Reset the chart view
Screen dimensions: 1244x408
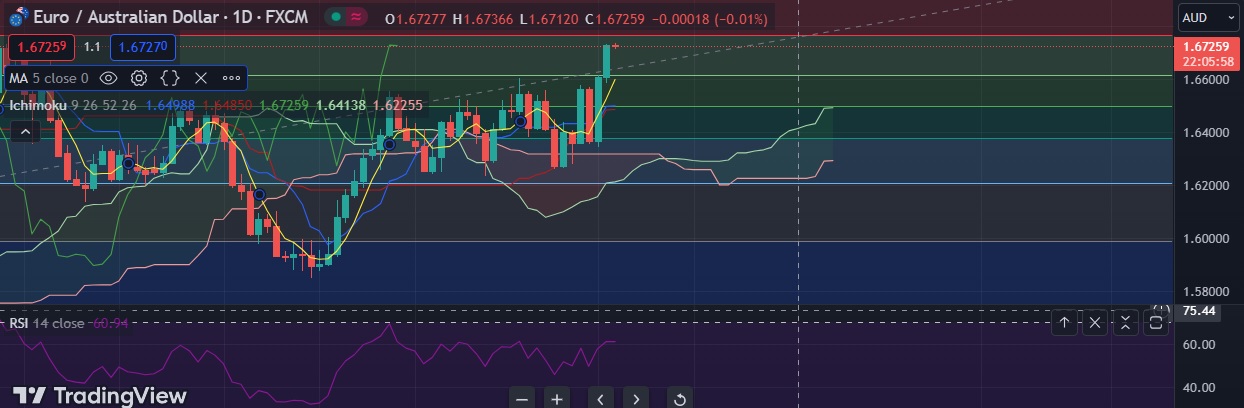[x=680, y=399]
